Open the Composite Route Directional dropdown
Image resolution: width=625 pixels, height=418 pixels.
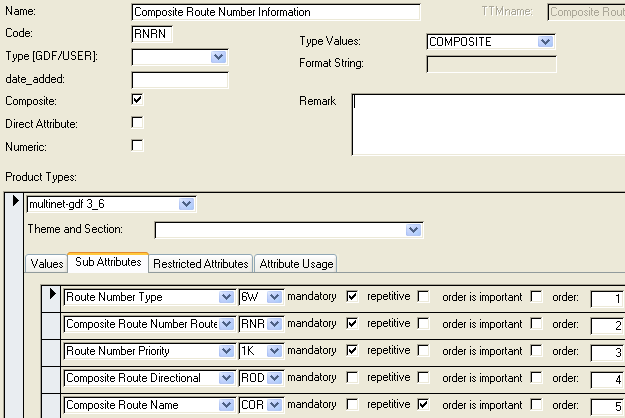pyautogui.click(x=226, y=378)
